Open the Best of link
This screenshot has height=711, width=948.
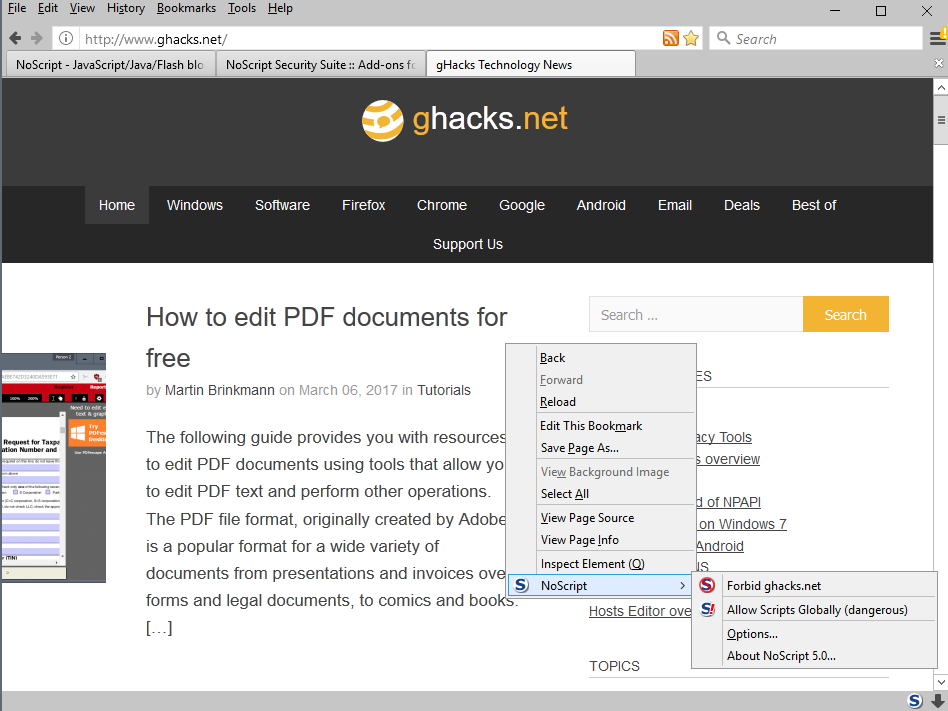click(814, 205)
